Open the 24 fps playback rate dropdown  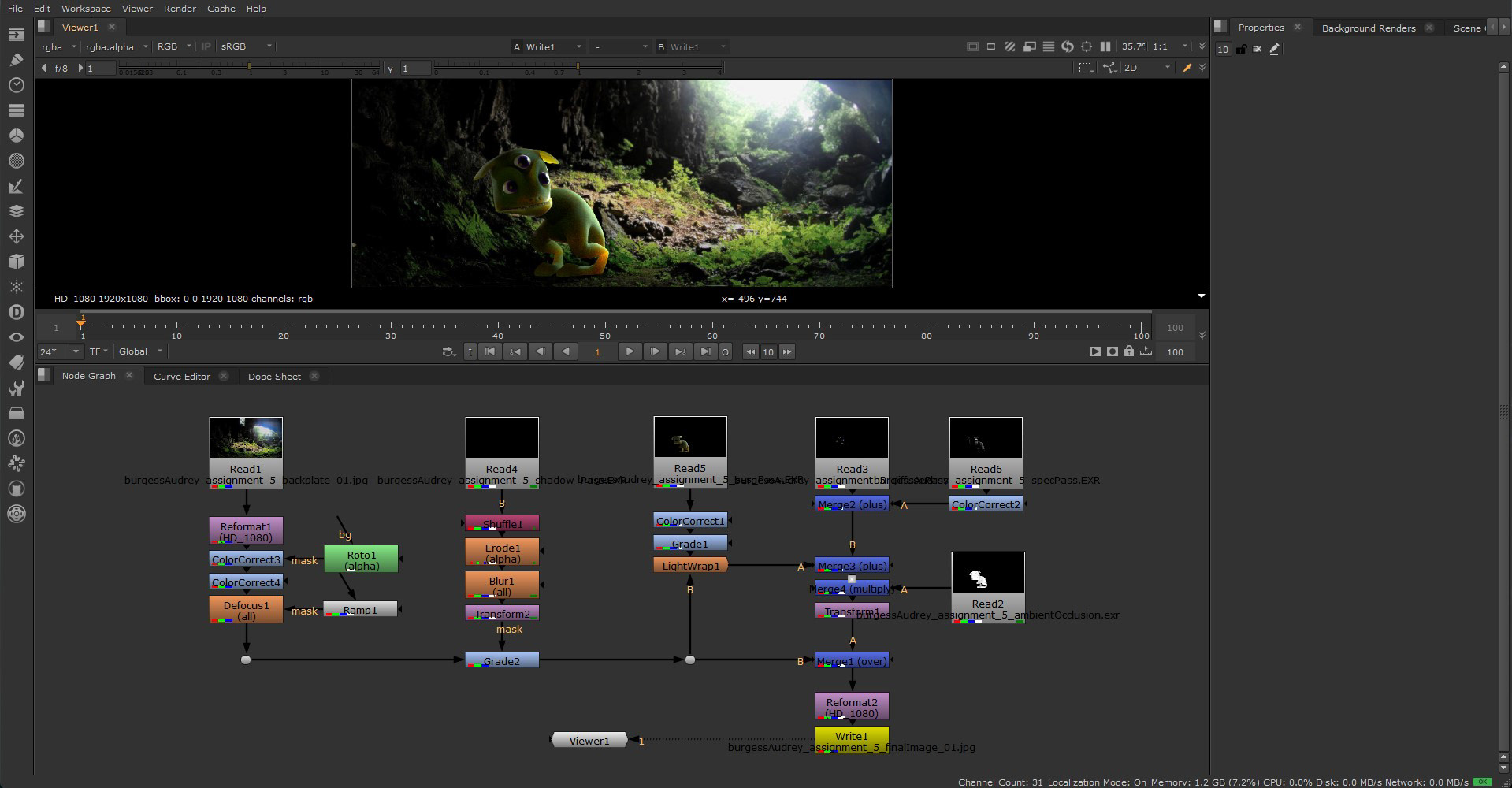coord(60,351)
